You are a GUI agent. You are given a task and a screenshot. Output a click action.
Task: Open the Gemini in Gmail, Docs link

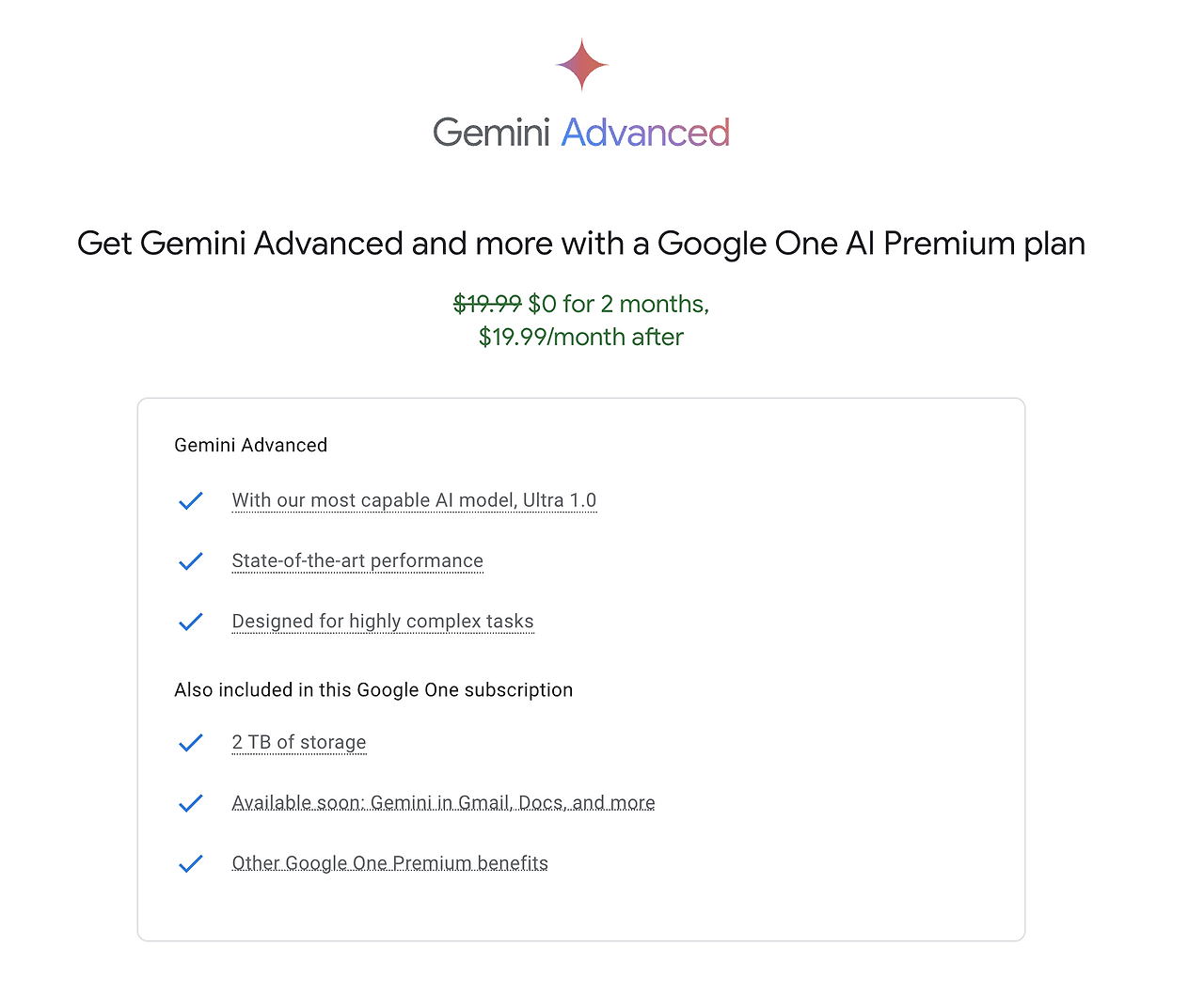point(443,802)
